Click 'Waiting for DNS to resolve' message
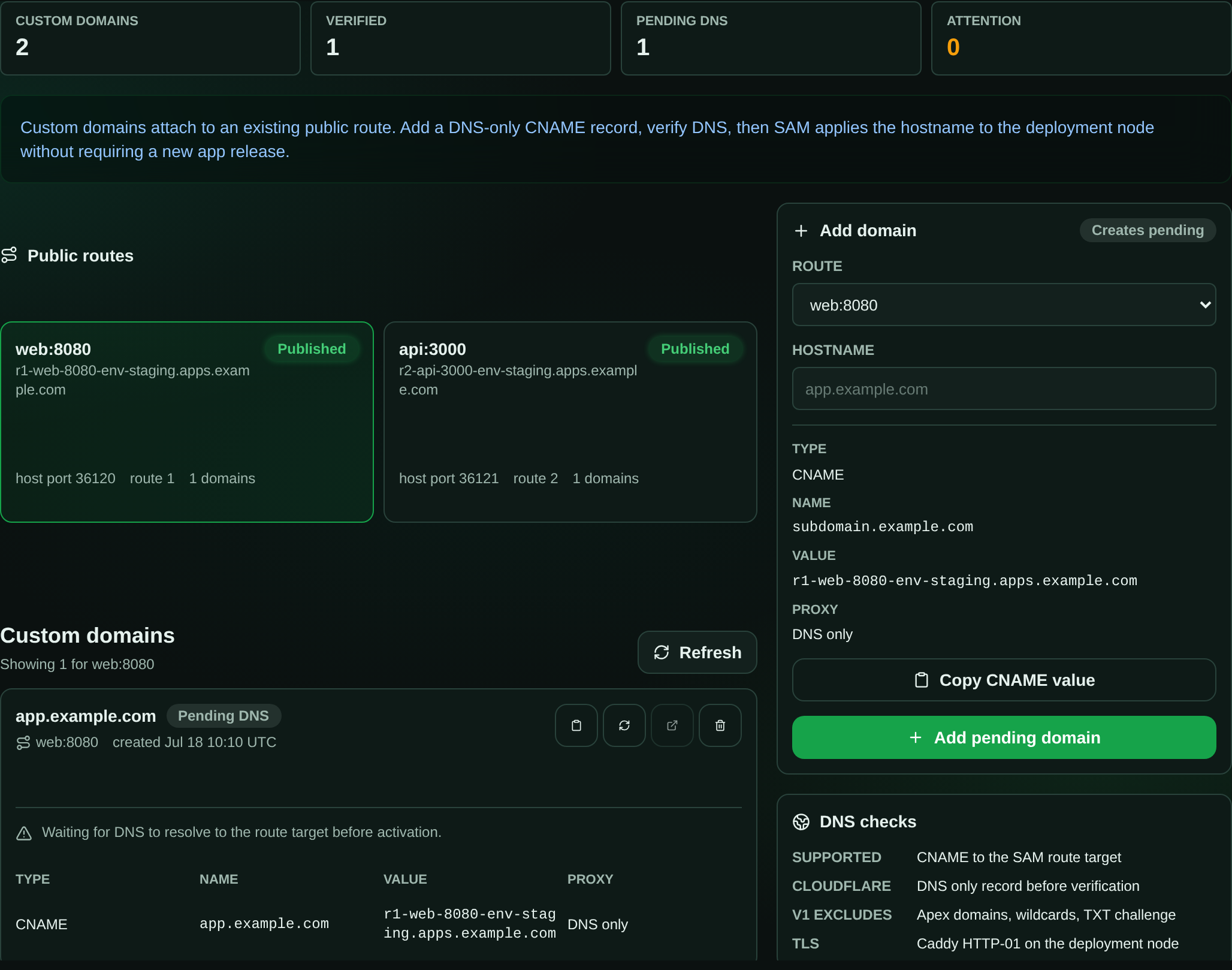Image resolution: width=1232 pixels, height=970 pixels. tap(241, 833)
